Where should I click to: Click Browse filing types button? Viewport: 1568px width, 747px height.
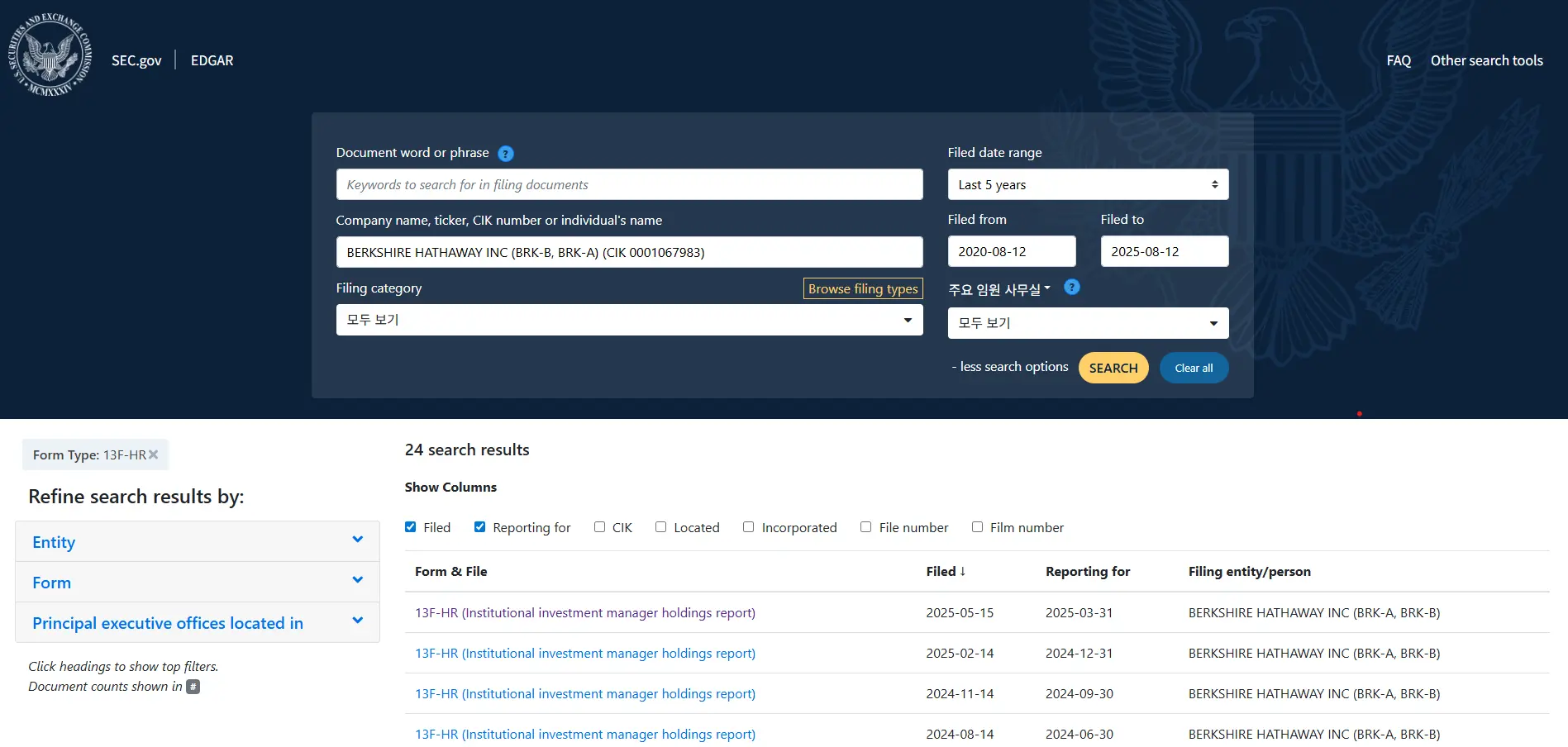(863, 288)
